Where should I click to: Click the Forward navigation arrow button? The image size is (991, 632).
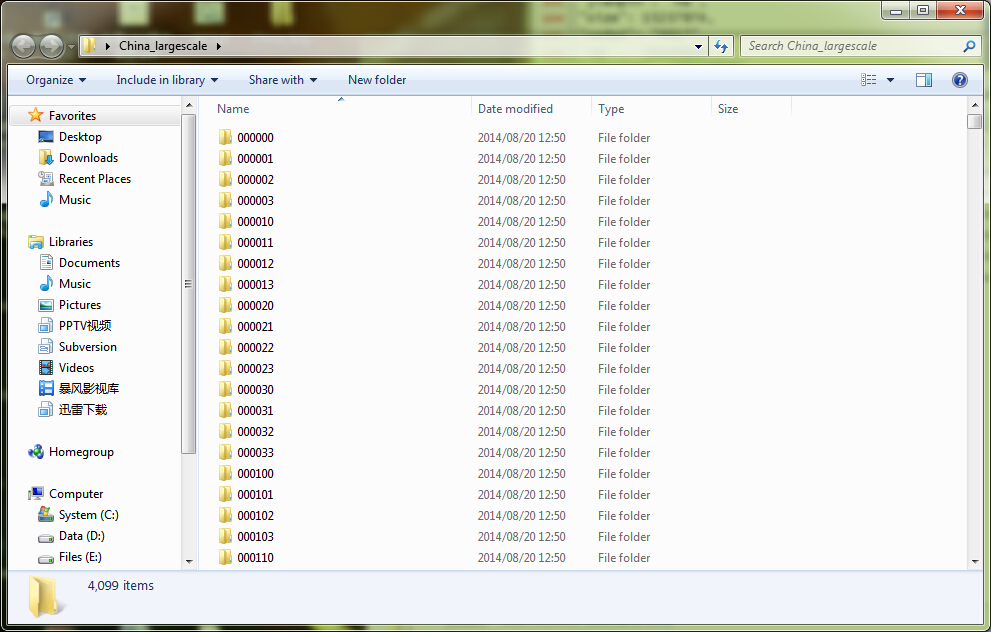coord(51,46)
